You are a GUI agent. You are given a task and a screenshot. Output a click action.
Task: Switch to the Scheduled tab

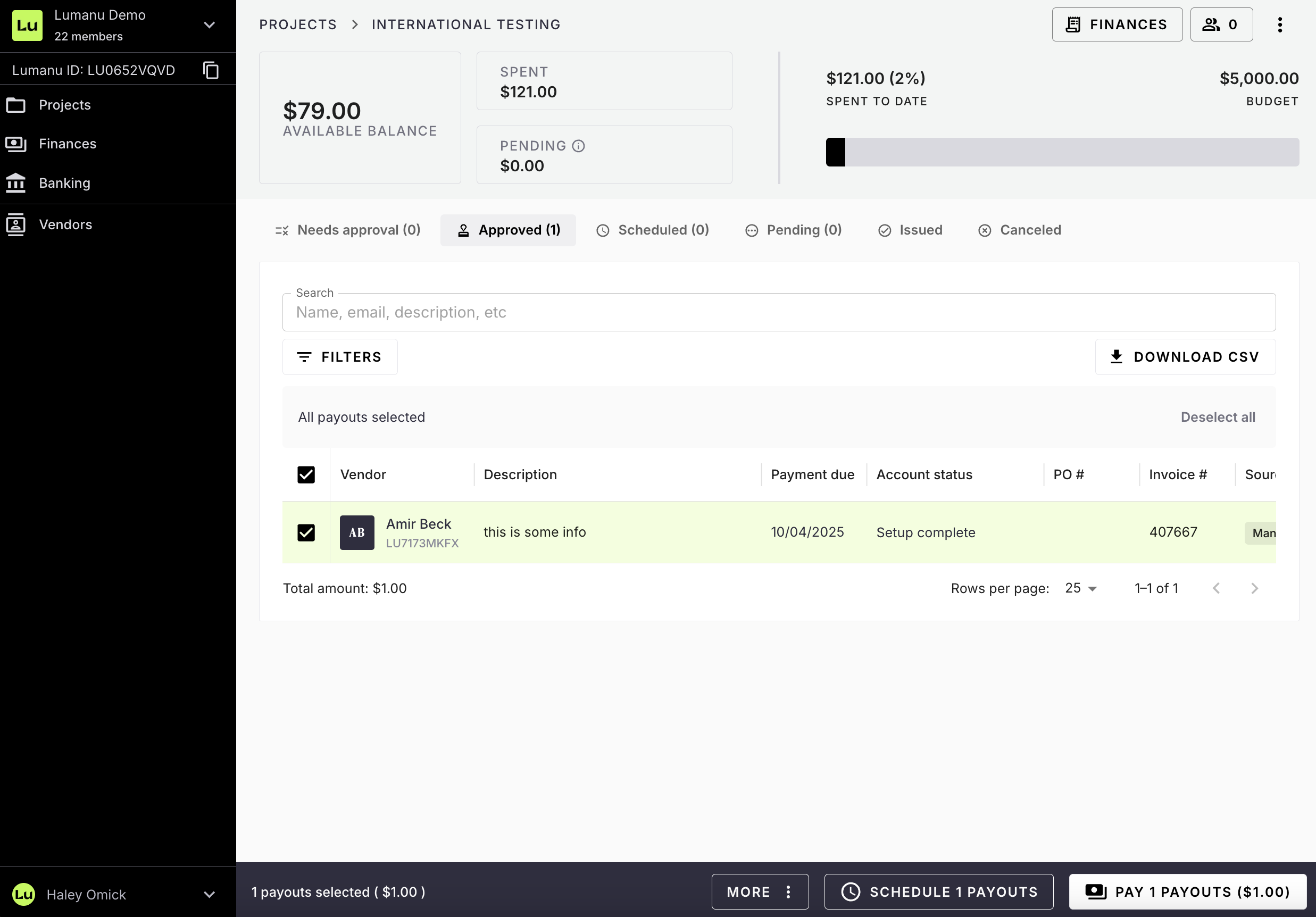tap(652, 230)
